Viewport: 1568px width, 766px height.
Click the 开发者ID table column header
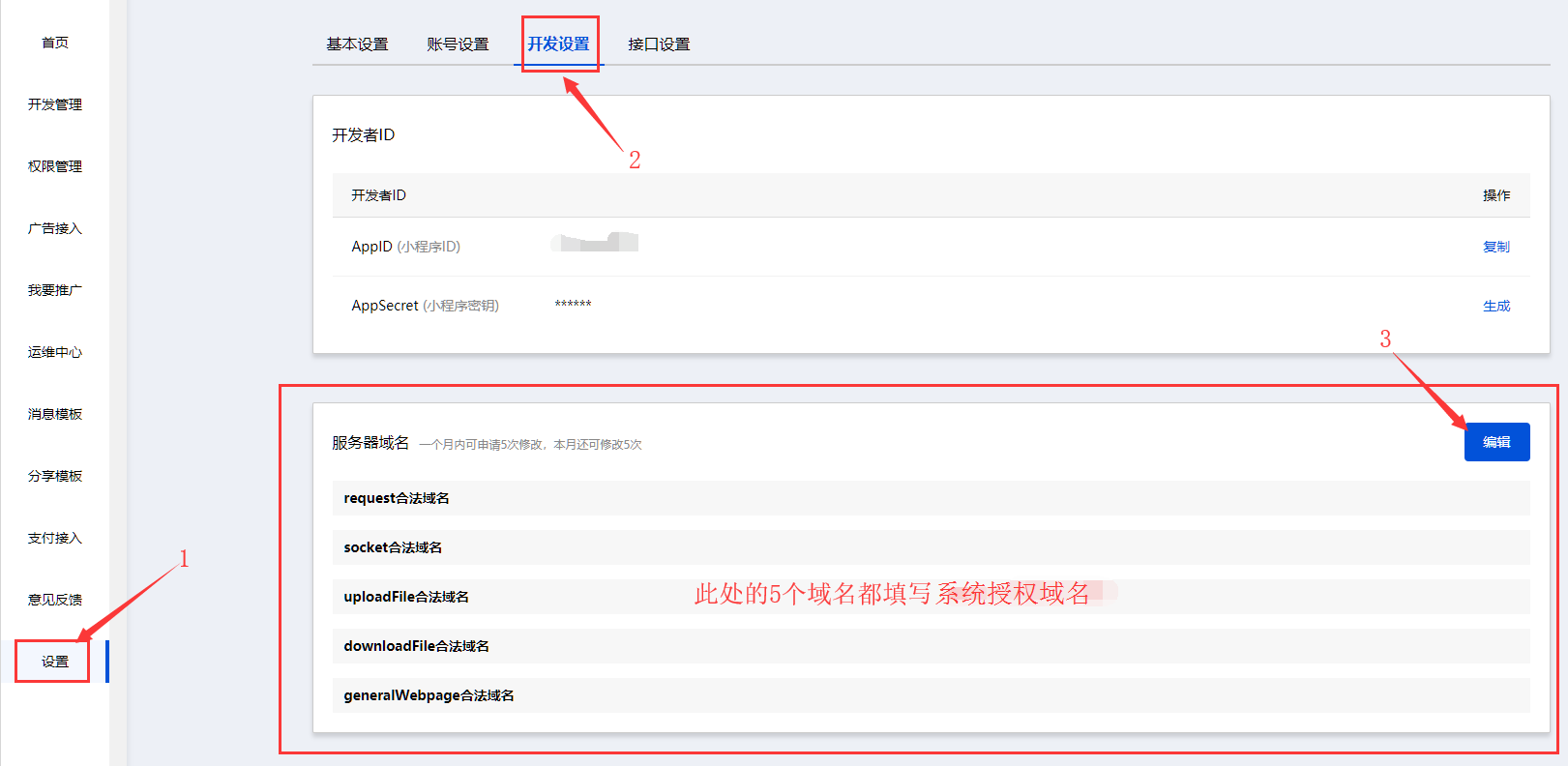pyautogui.click(x=378, y=195)
